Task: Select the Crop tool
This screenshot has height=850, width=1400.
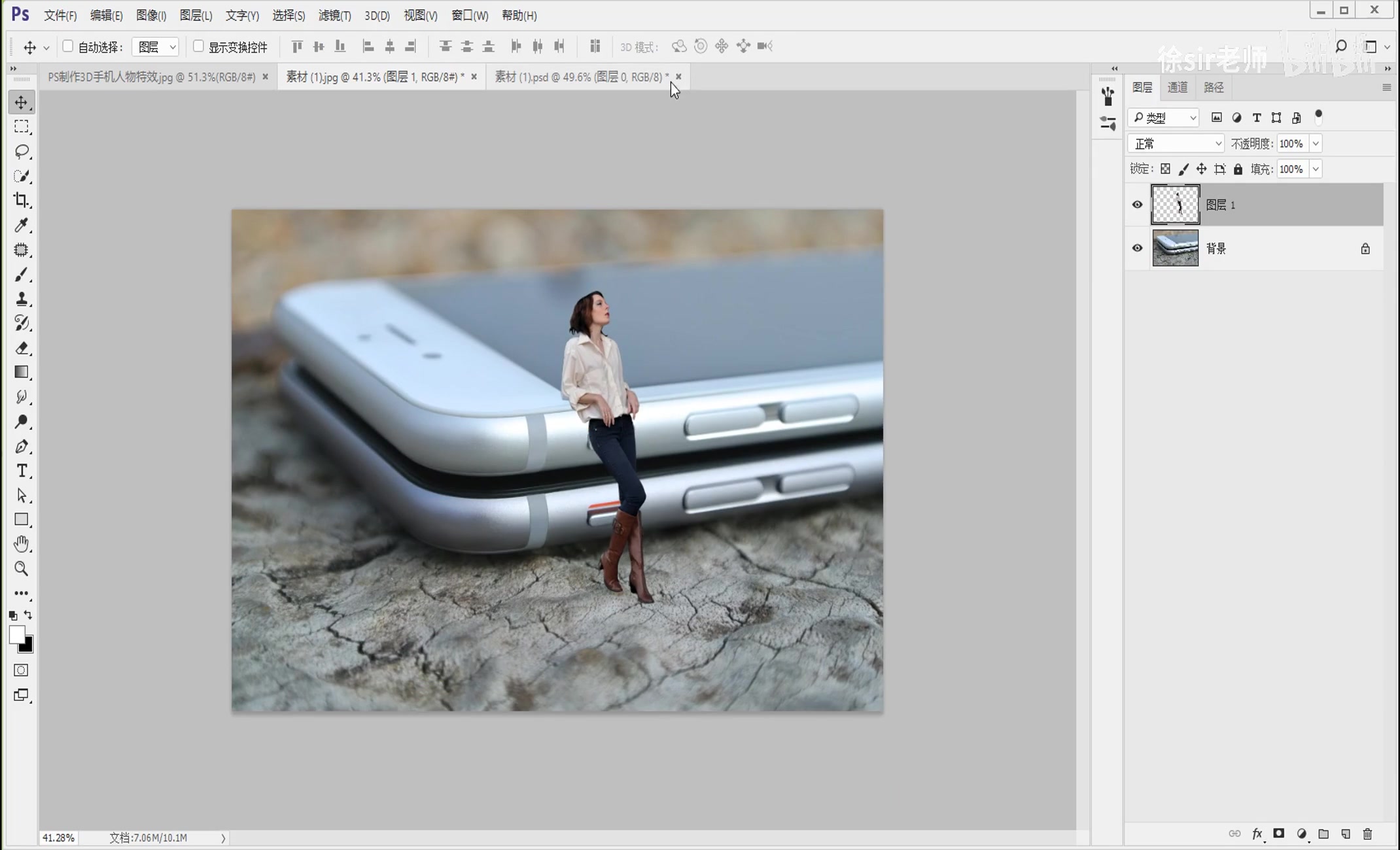Action: [21, 201]
